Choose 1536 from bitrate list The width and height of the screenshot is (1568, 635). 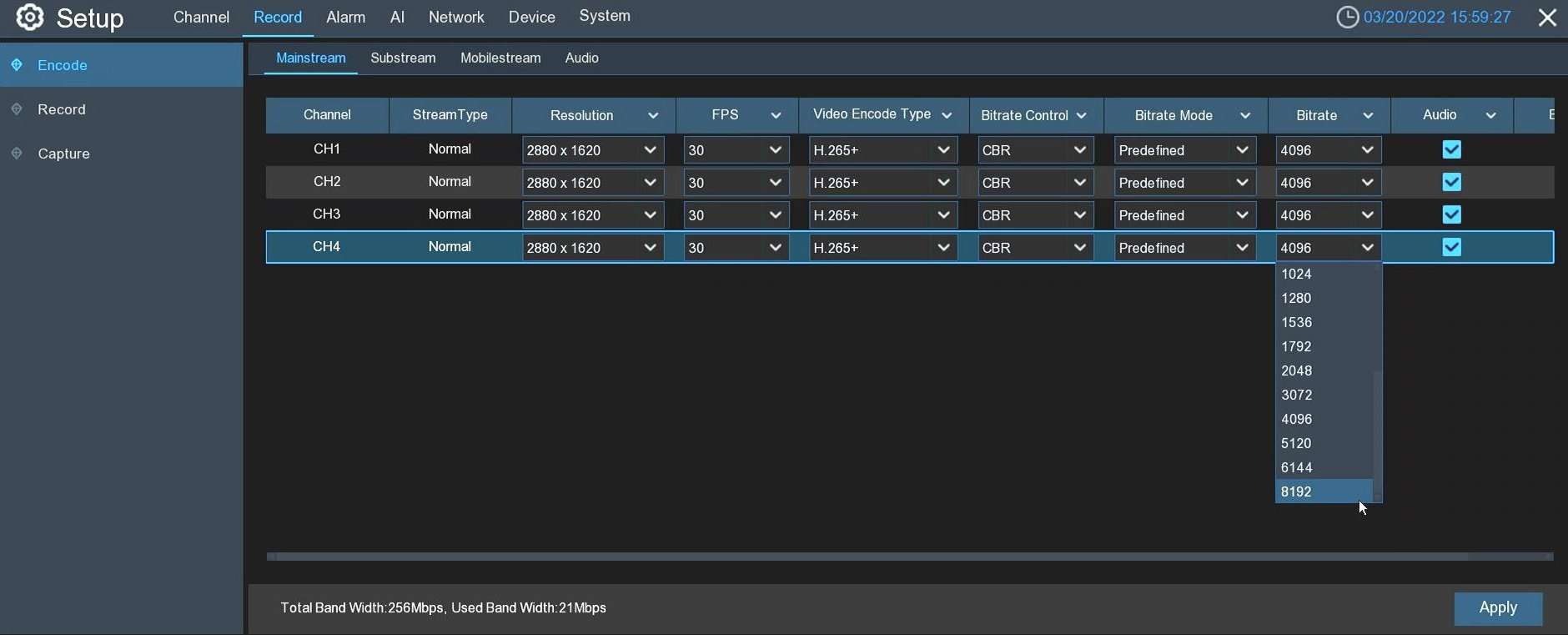(x=1324, y=322)
